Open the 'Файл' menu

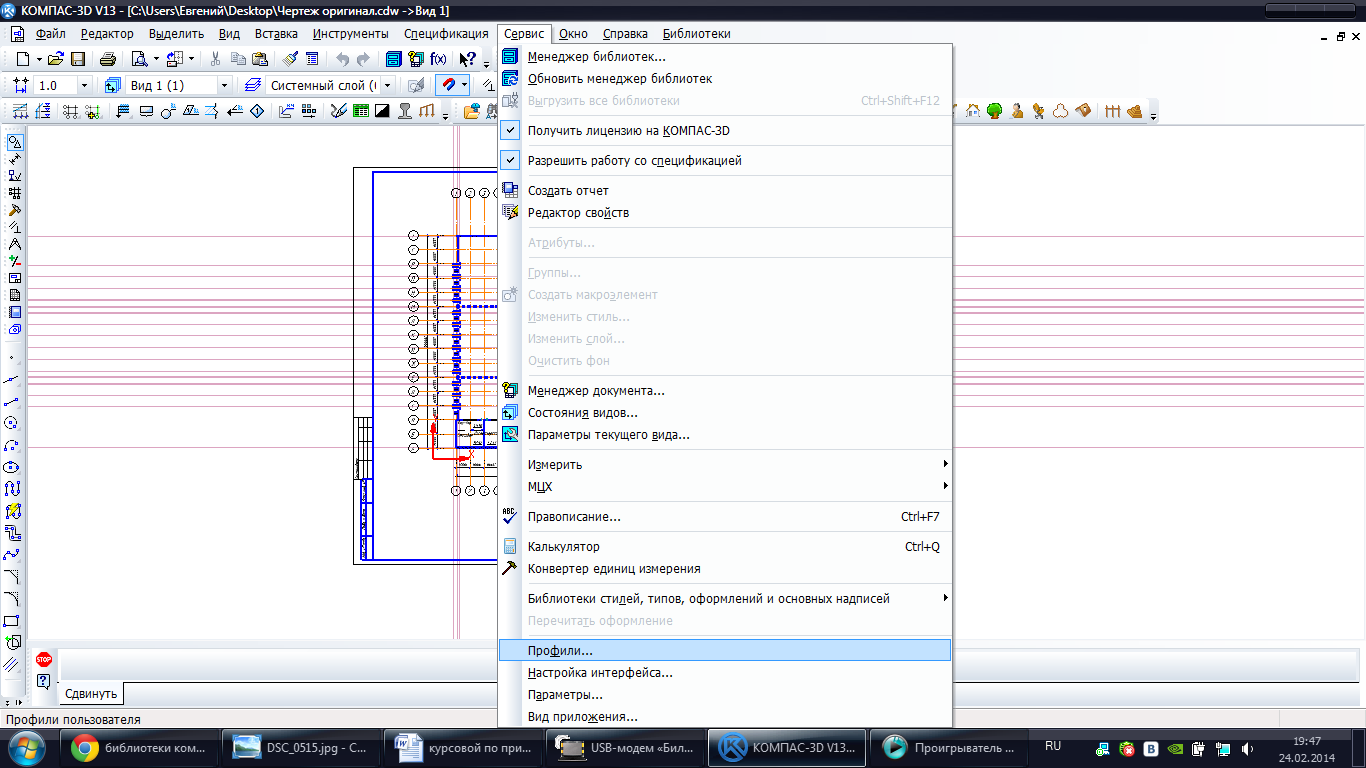(x=50, y=34)
